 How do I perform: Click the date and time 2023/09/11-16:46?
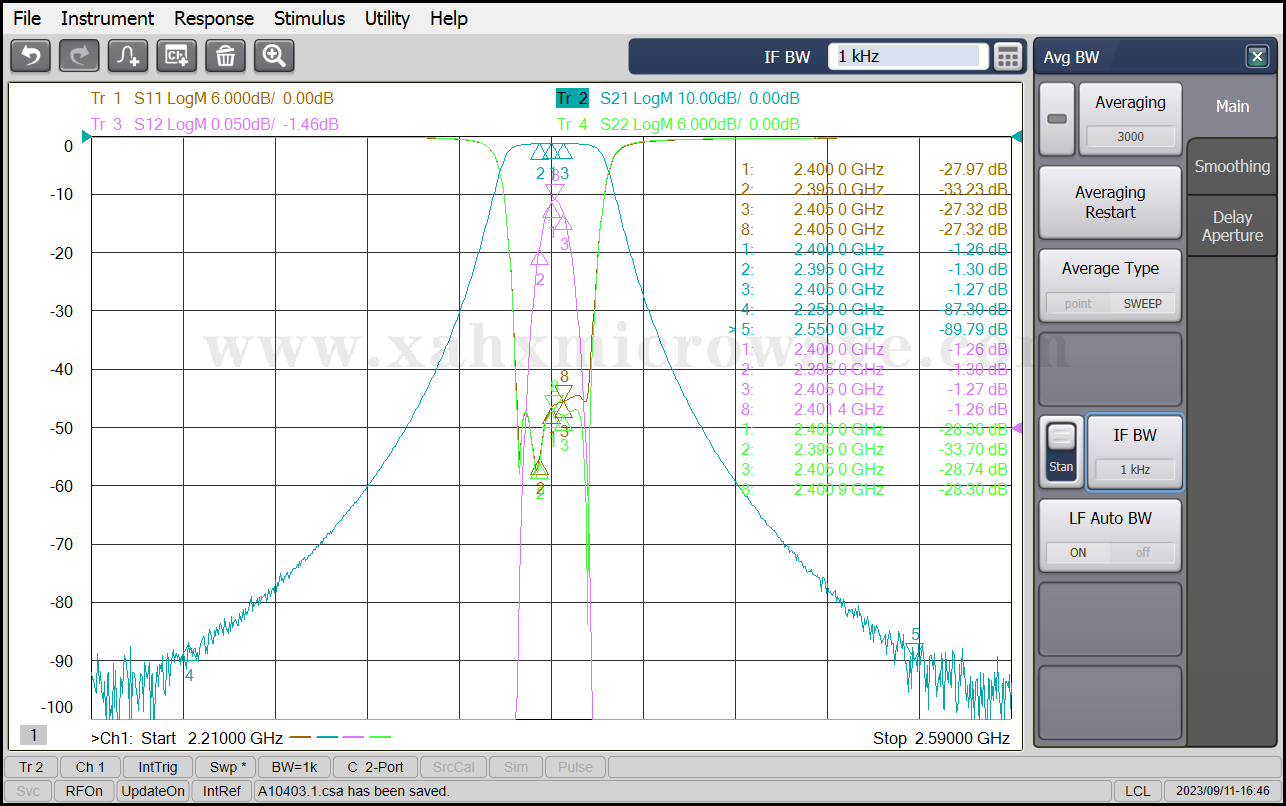tap(1222, 791)
